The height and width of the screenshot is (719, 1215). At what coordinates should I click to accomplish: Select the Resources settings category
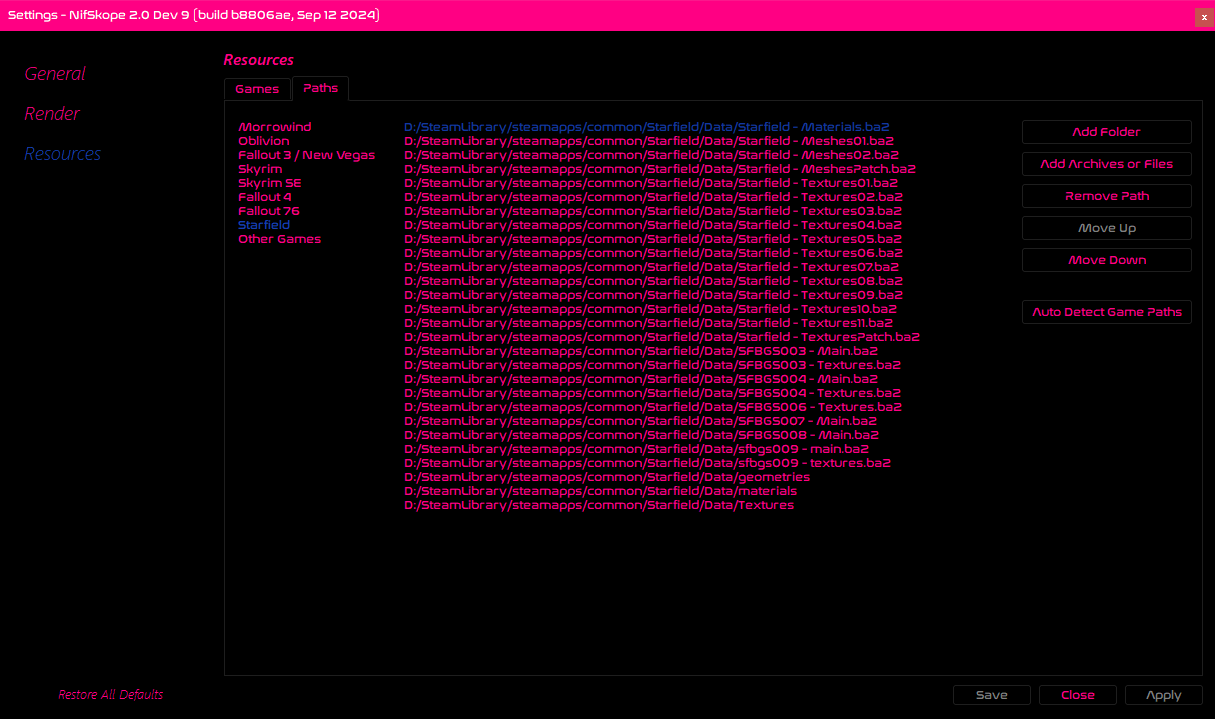[63, 153]
